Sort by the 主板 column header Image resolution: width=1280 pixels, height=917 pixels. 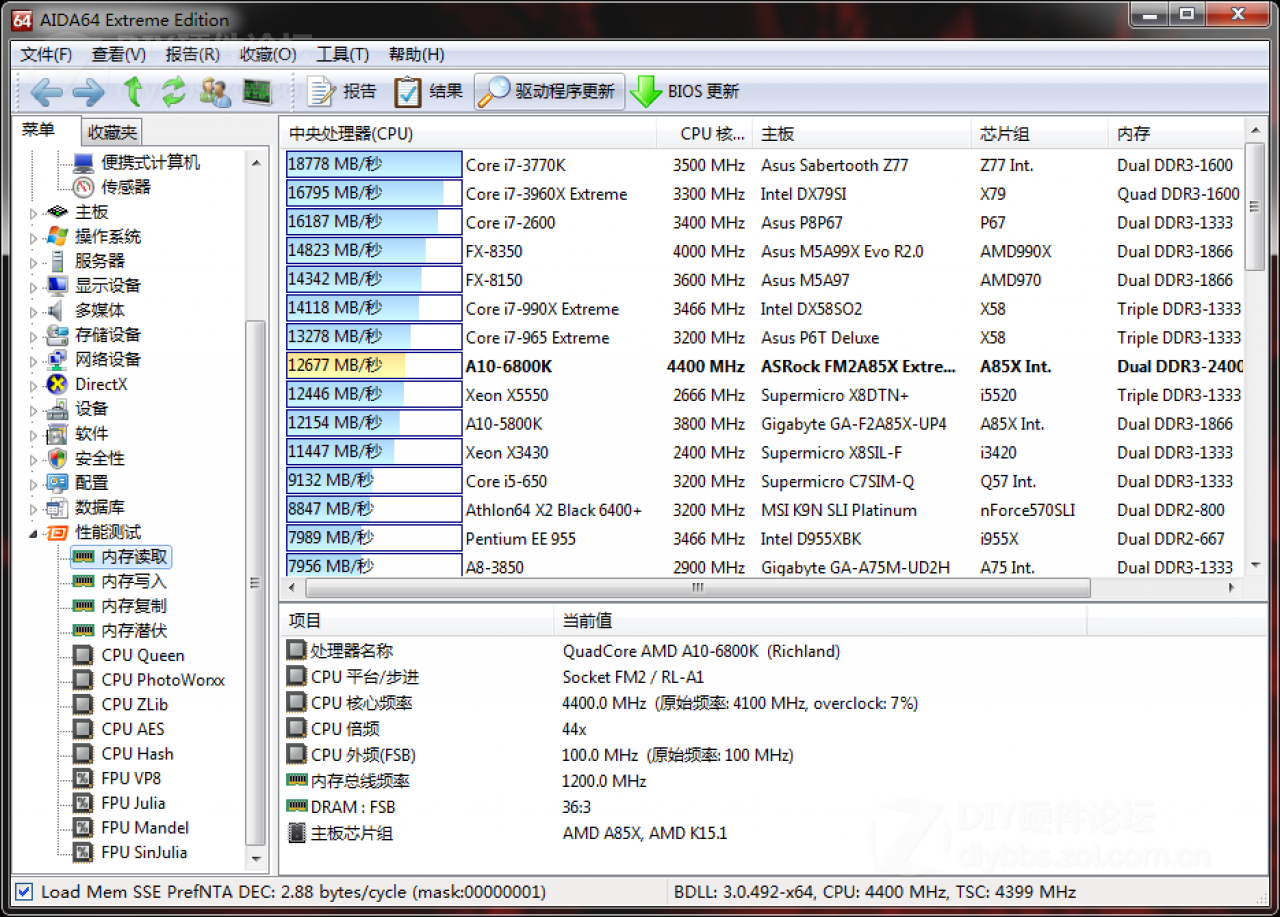pos(863,134)
